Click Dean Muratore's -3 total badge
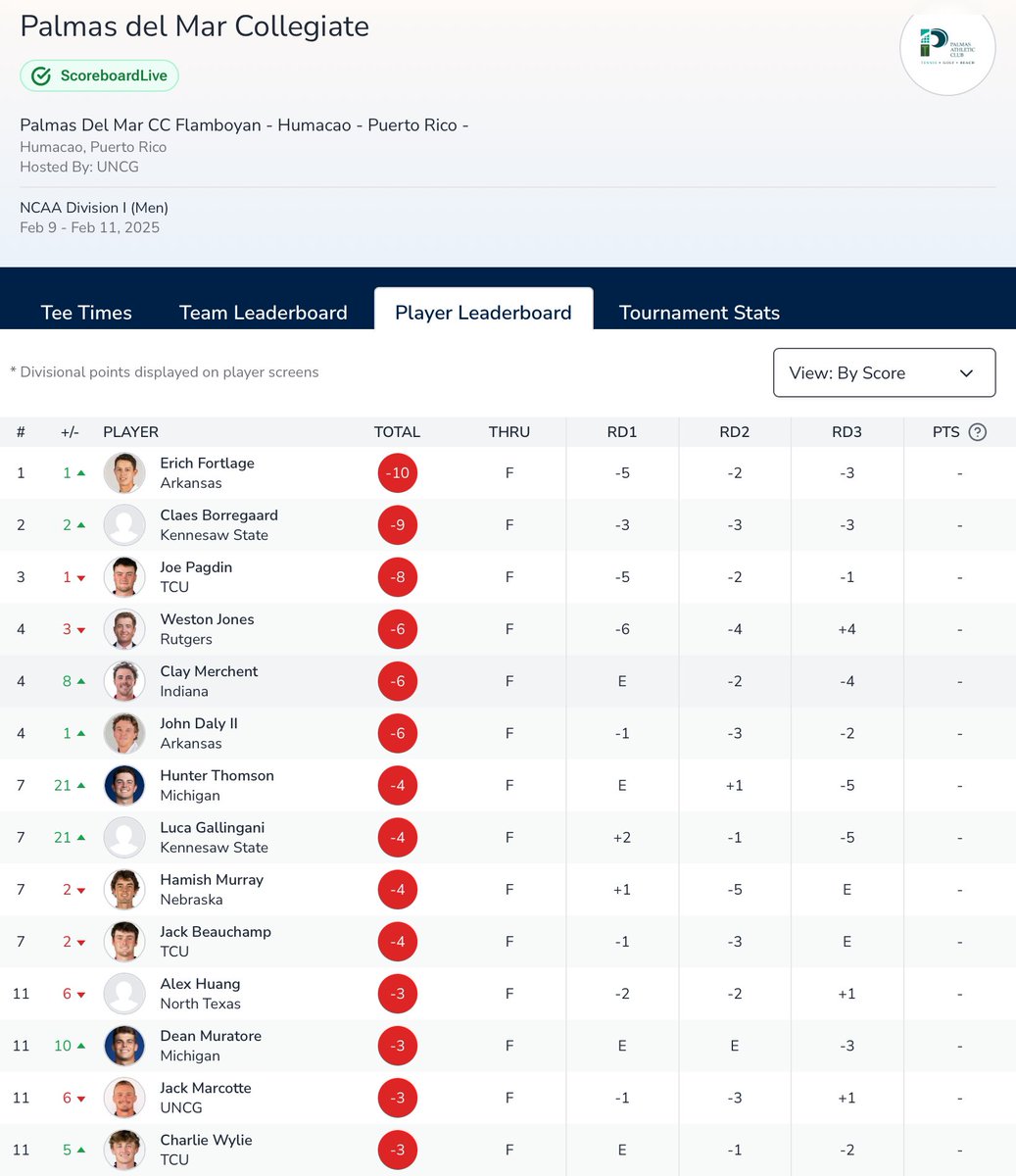The image size is (1016, 1176). tap(398, 1045)
